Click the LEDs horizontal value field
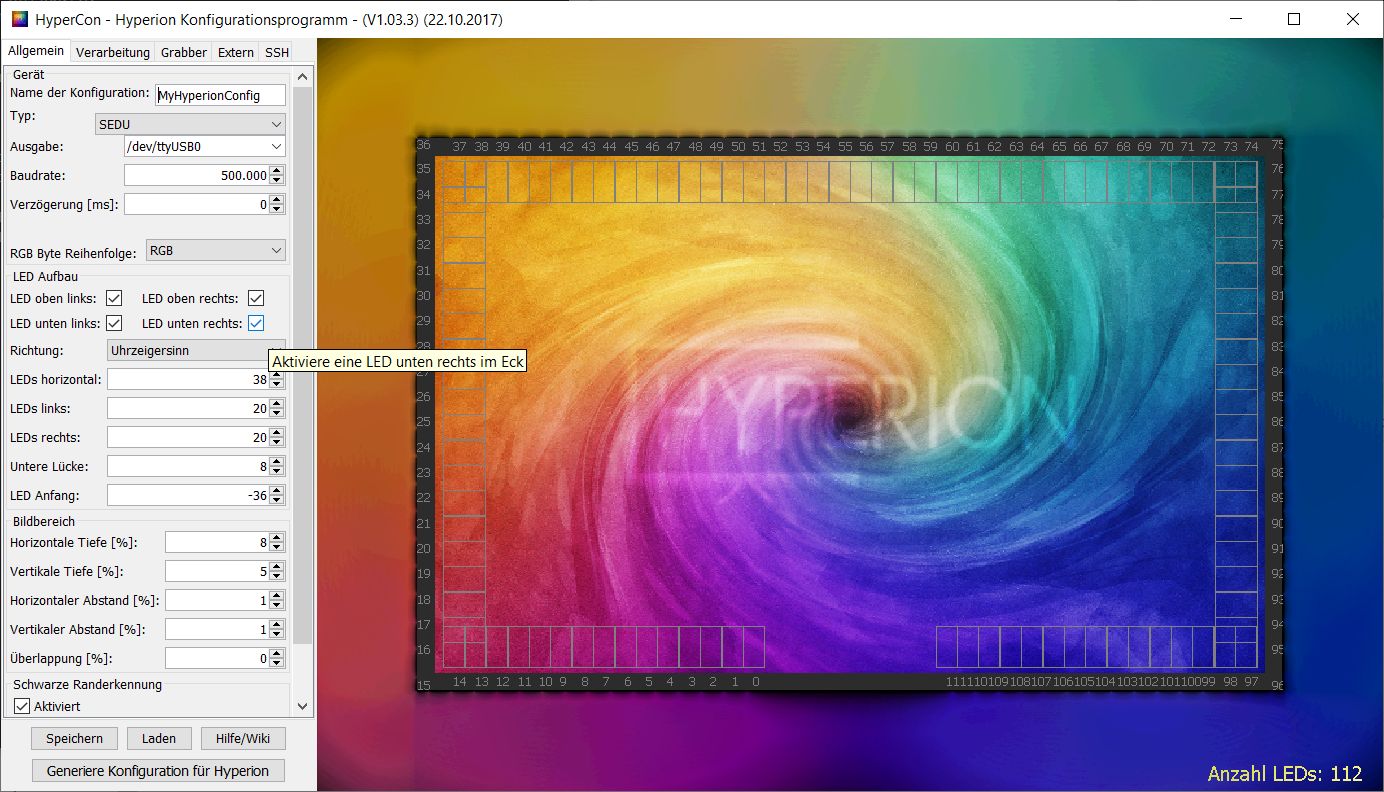Screen dimensions: 1384x792 coord(188,380)
